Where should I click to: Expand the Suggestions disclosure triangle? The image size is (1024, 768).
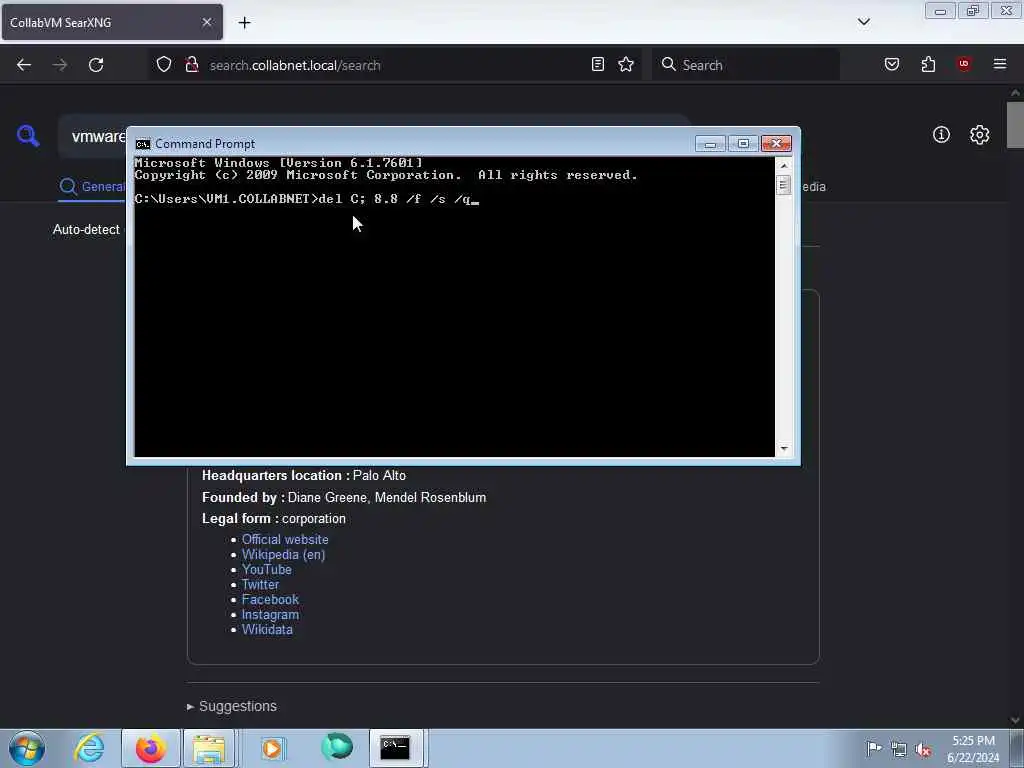[x=190, y=707]
